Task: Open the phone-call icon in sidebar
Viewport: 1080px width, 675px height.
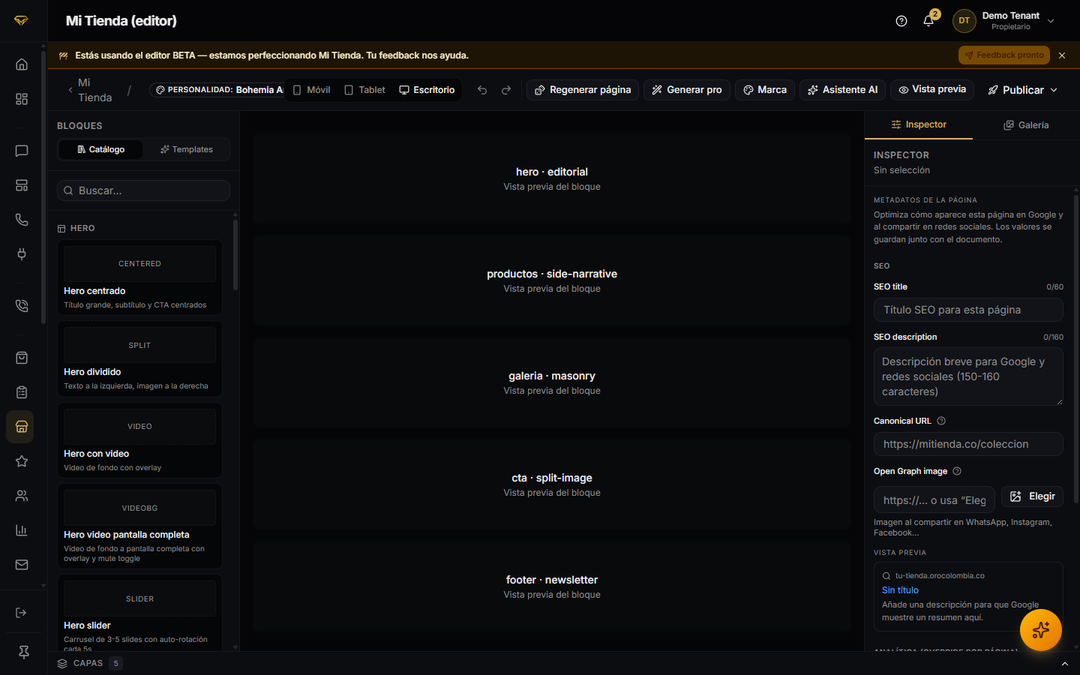Action: pyautogui.click(x=21, y=306)
